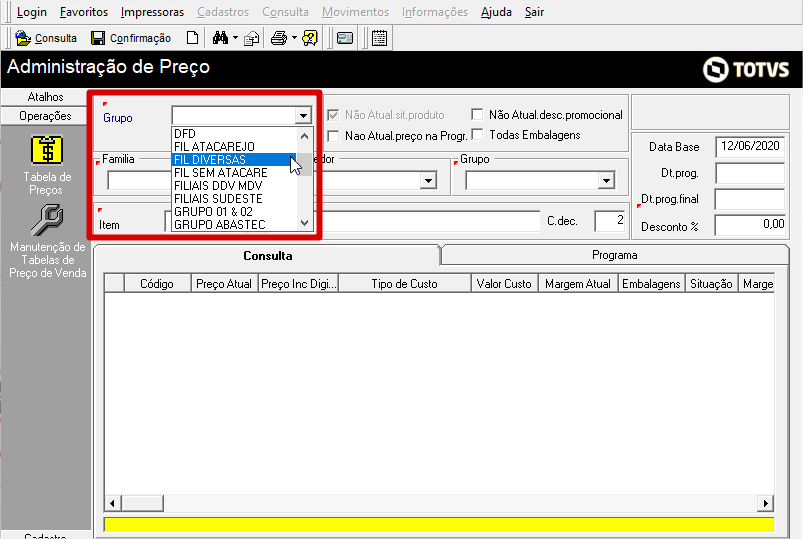803x539 pixels.
Task: Click the Operações sidebar button
Action: click(x=46, y=116)
